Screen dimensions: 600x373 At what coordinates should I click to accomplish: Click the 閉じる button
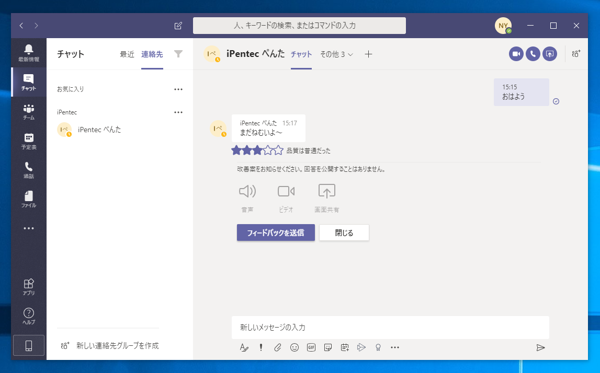point(344,233)
